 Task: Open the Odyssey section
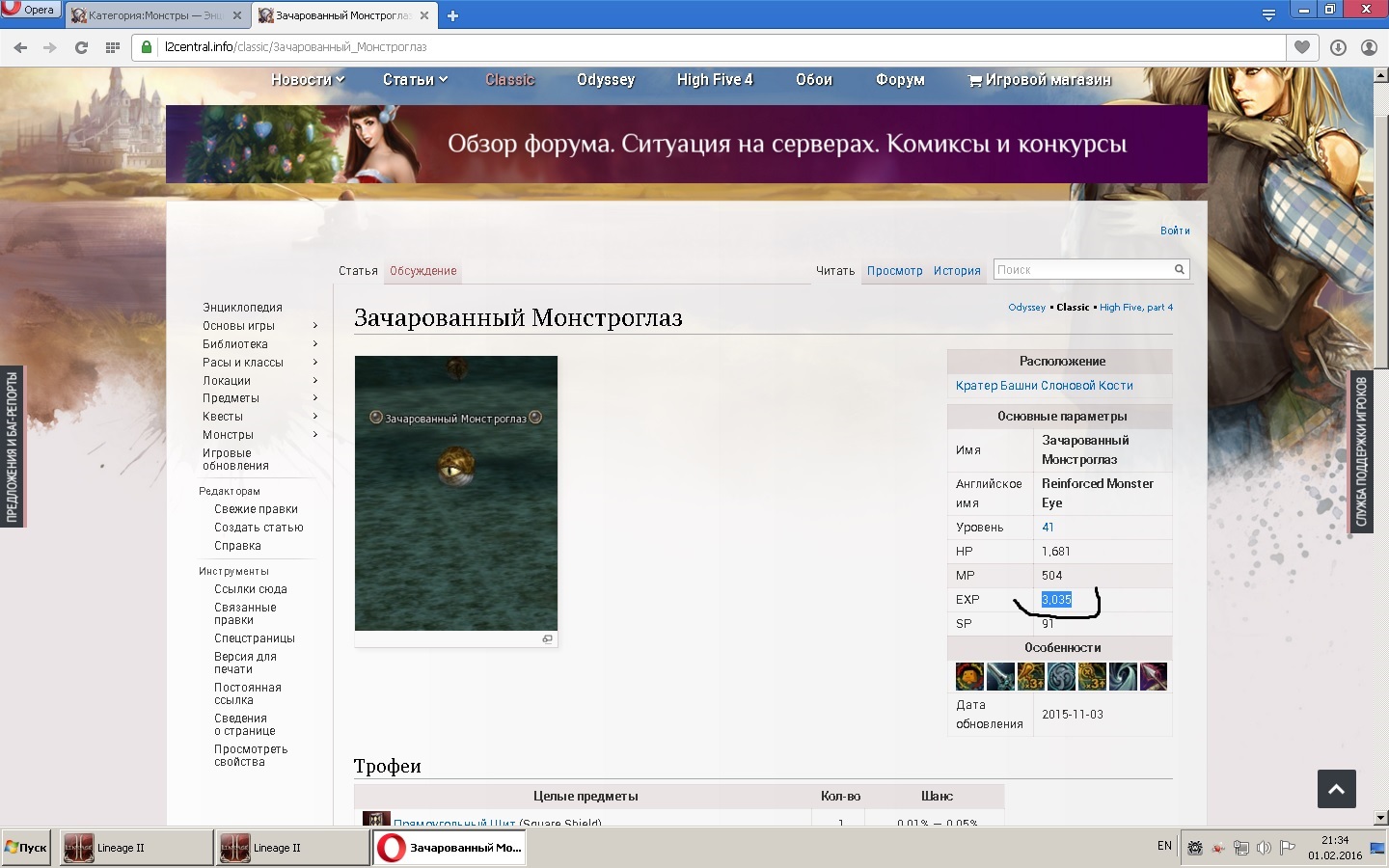pyautogui.click(x=606, y=80)
